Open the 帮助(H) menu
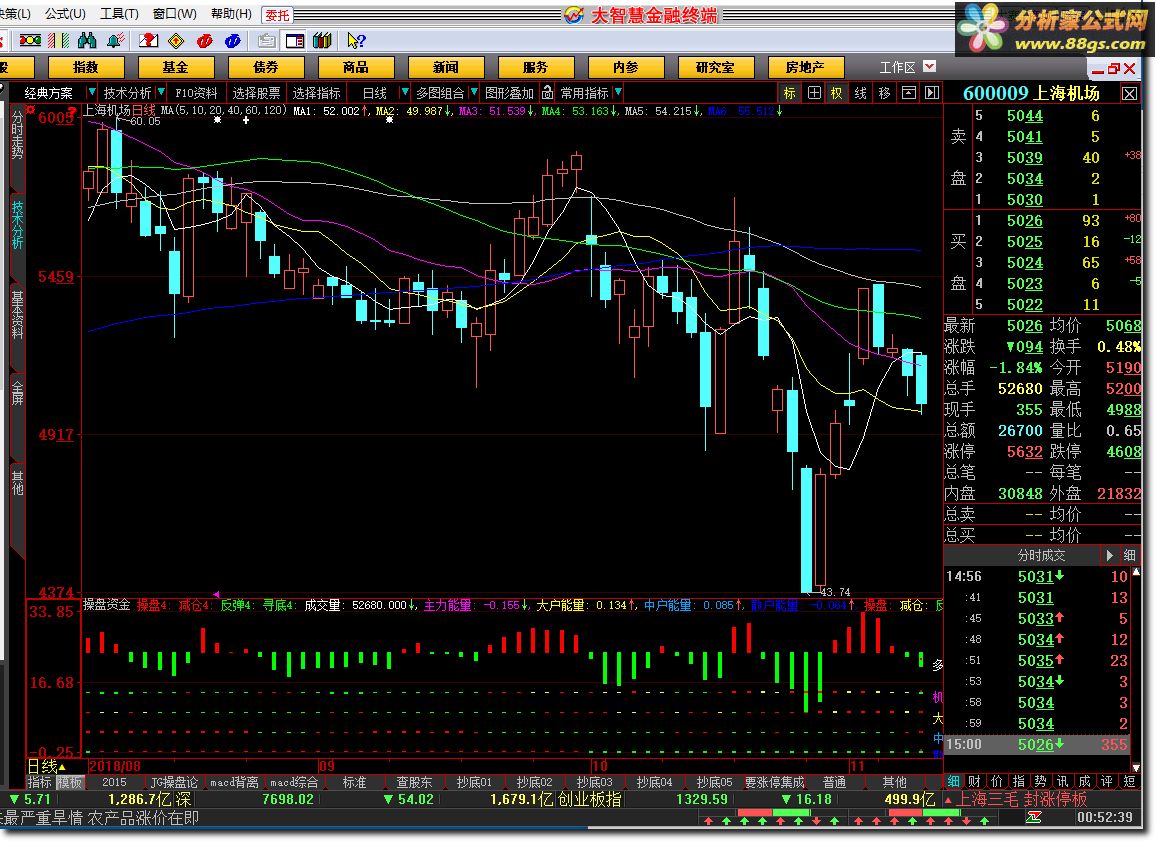The width and height of the screenshot is (1157, 842). tap(231, 13)
